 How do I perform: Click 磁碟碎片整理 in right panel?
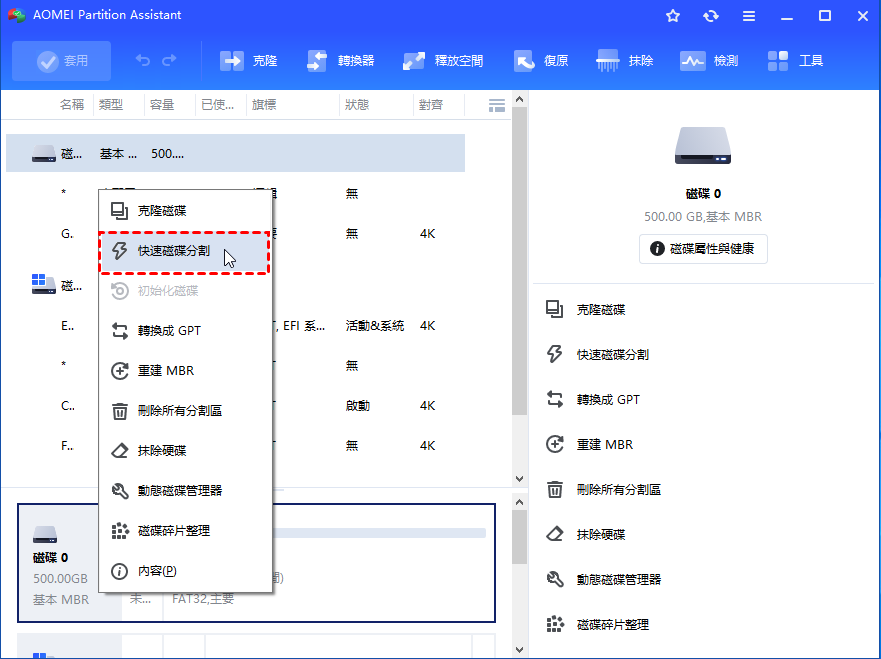tap(597, 624)
